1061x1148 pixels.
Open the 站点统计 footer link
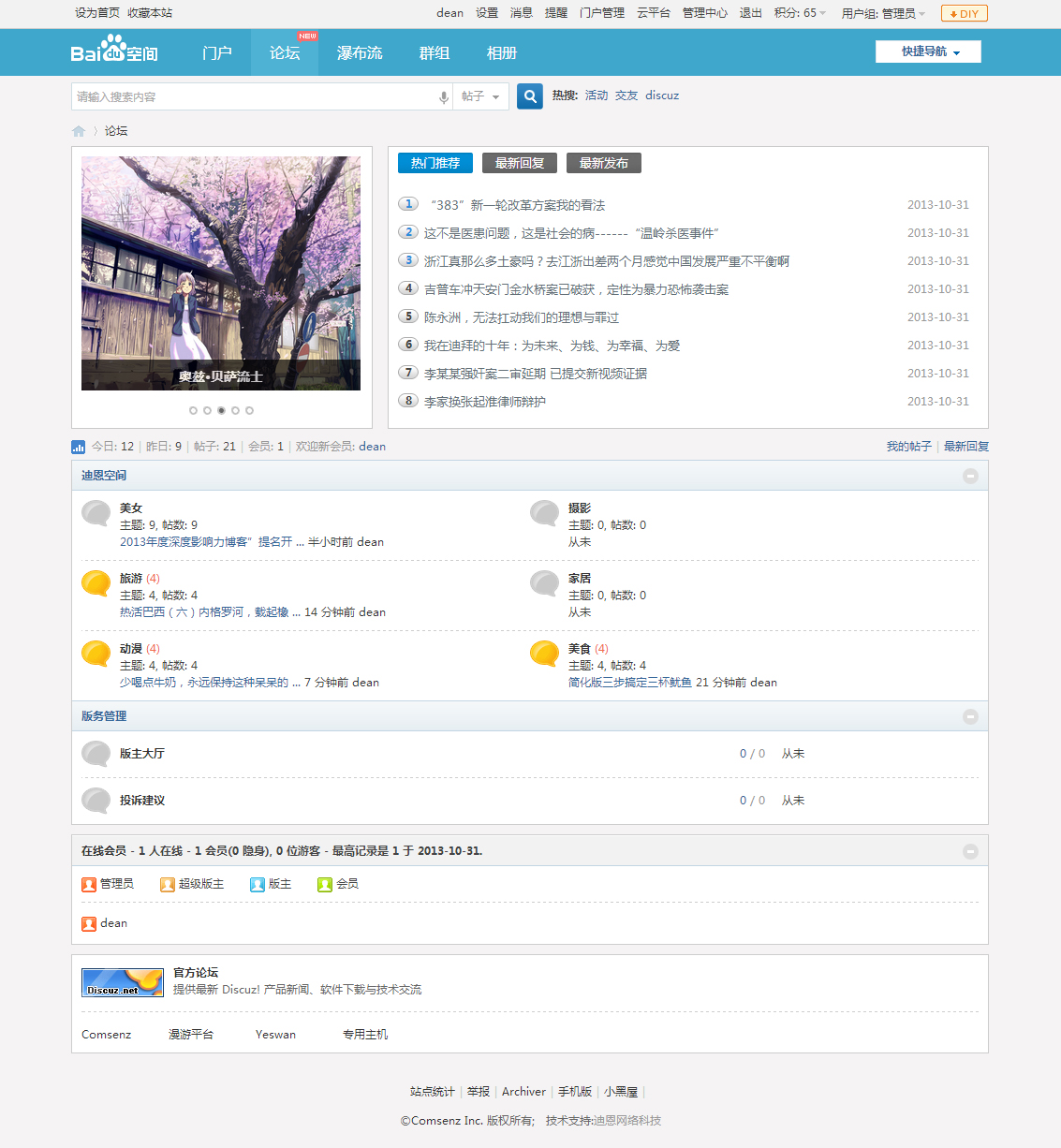(x=433, y=1092)
